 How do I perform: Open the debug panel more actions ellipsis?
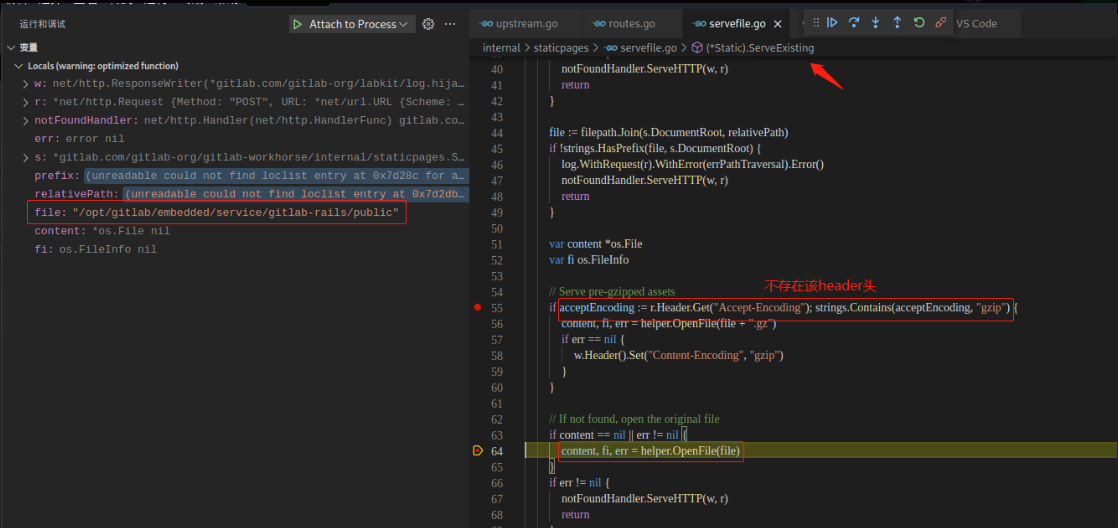click(450, 24)
